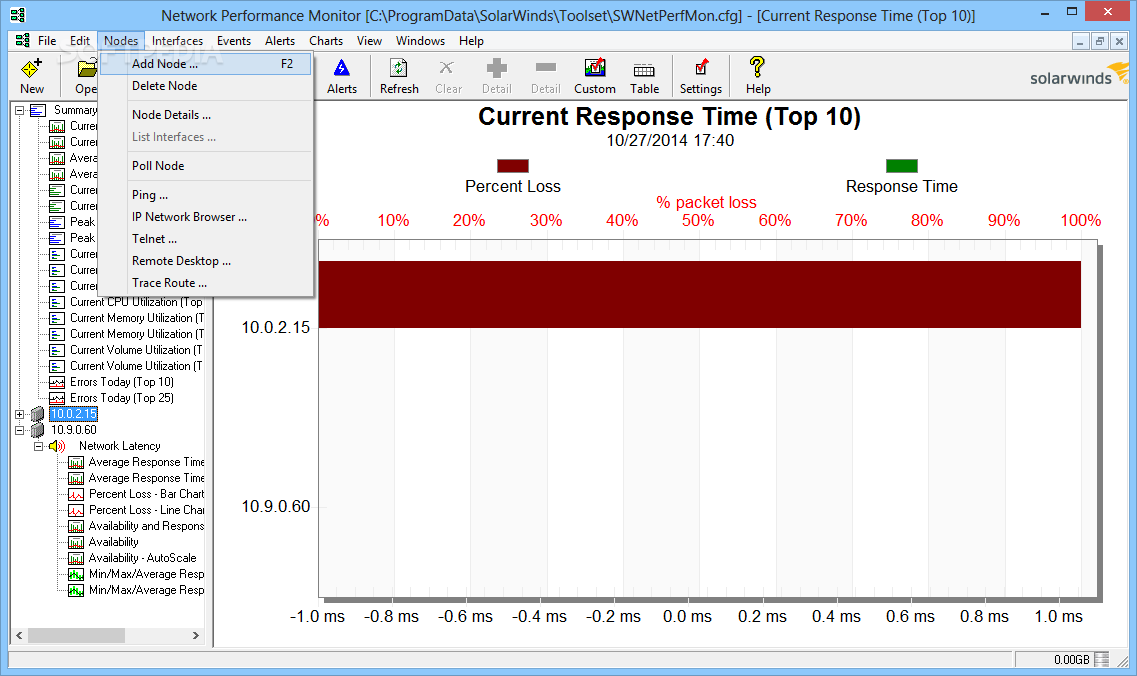Click the Help question mark icon
The image size is (1137, 676).
pos(757,67)
